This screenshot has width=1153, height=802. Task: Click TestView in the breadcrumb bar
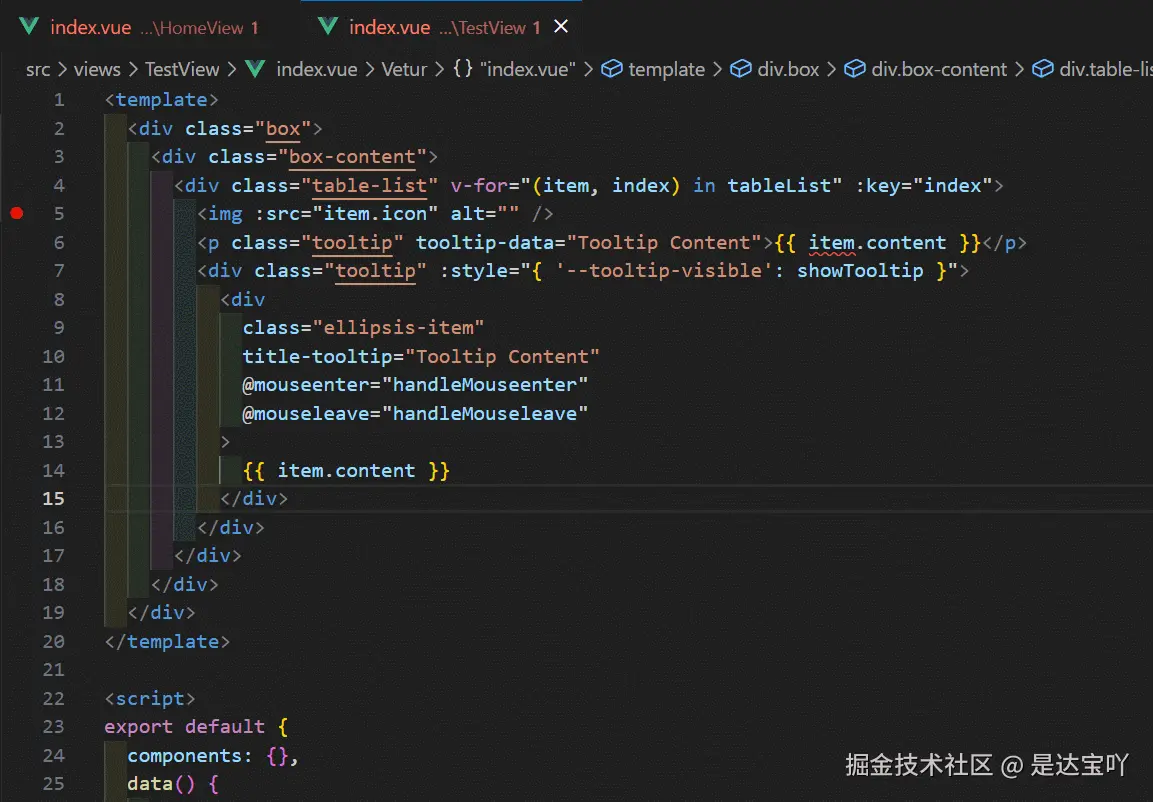pyautogui.click(x=182, y=69)
